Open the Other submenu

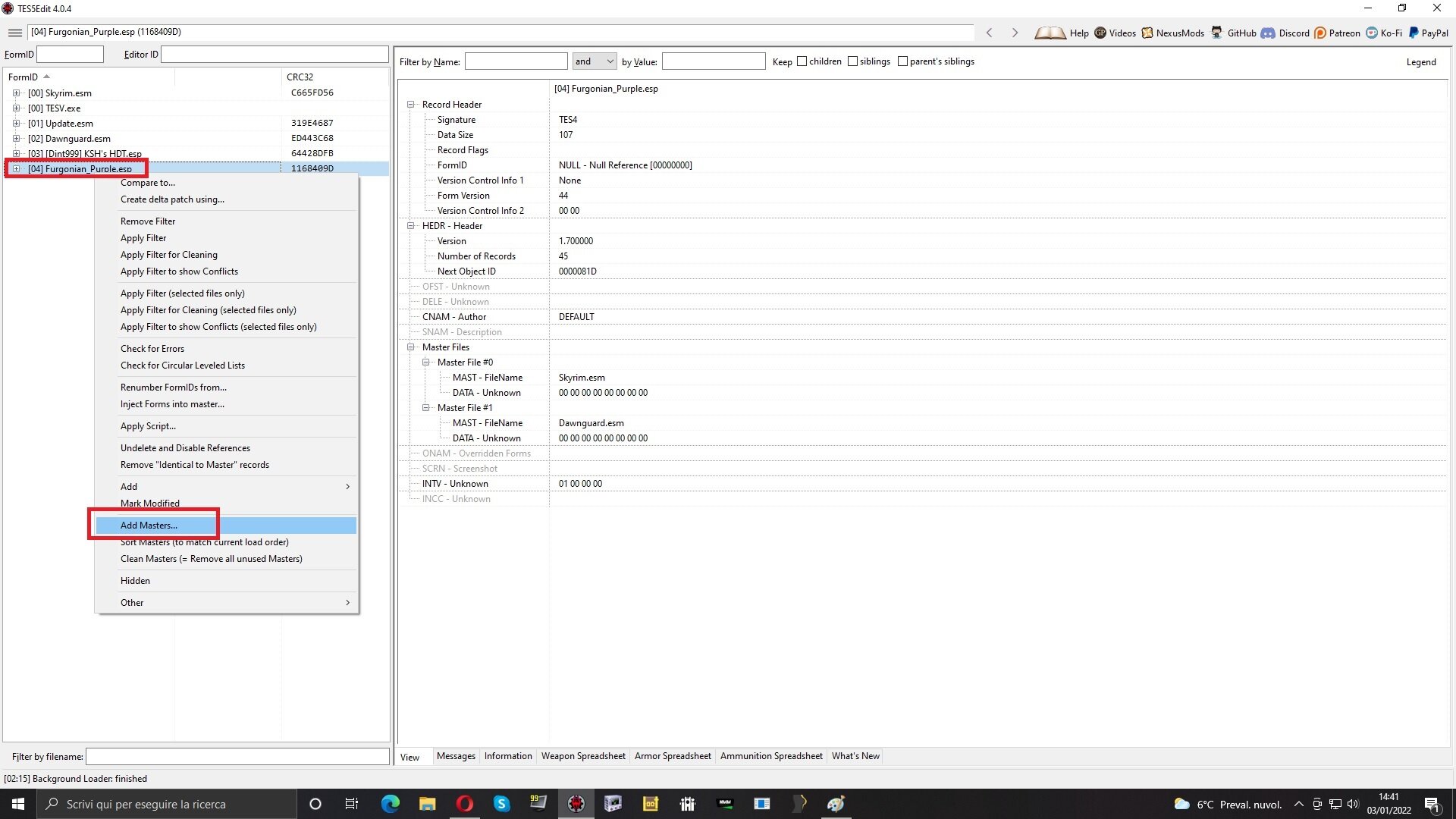226,603
